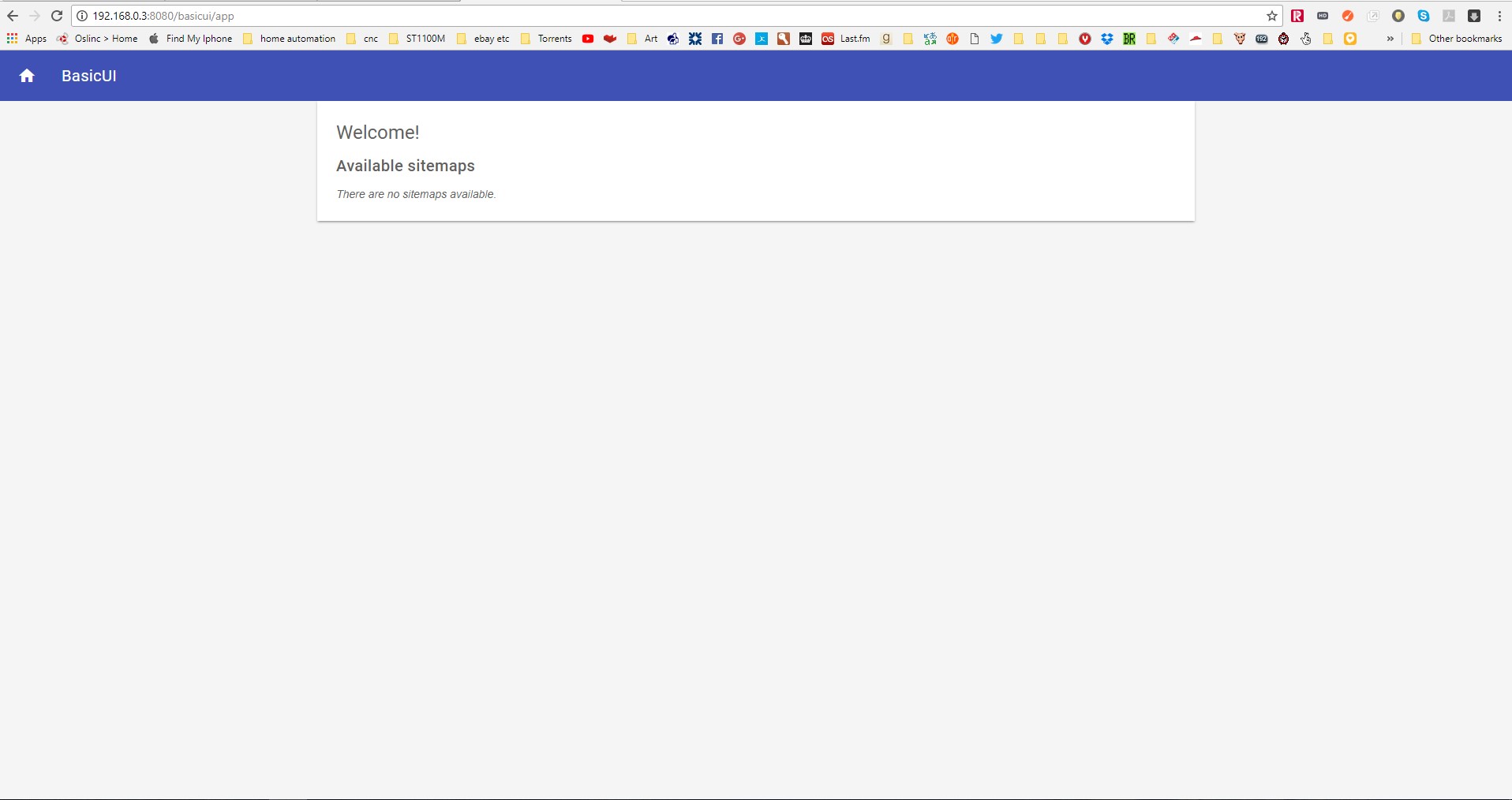Open the pointing hand bookmark icon
The width and height of the screenshot is (1512, 800).
pyautogui.click(x=1306, y=39)
